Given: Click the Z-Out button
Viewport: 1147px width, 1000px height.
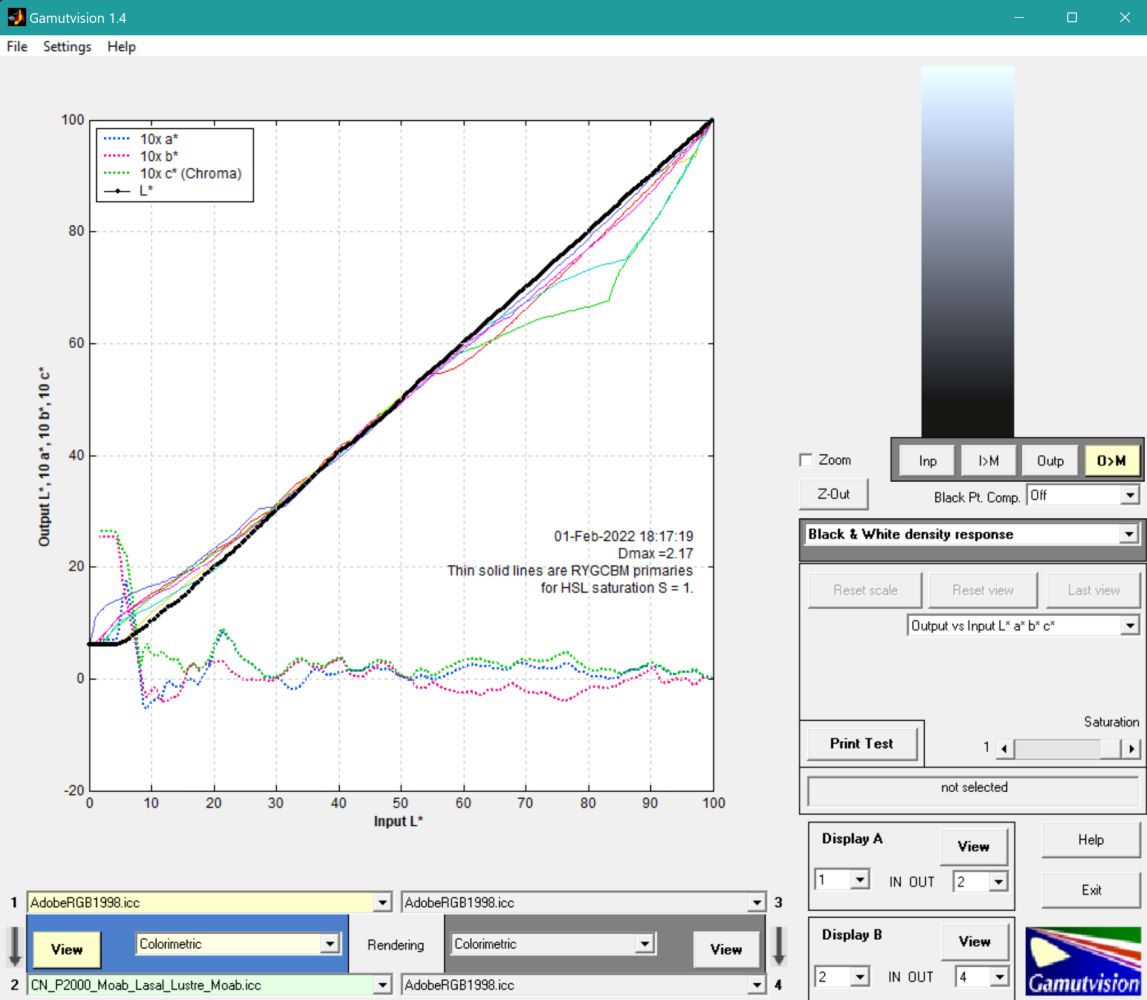Looking at the screenshot, I should [833, 494].
